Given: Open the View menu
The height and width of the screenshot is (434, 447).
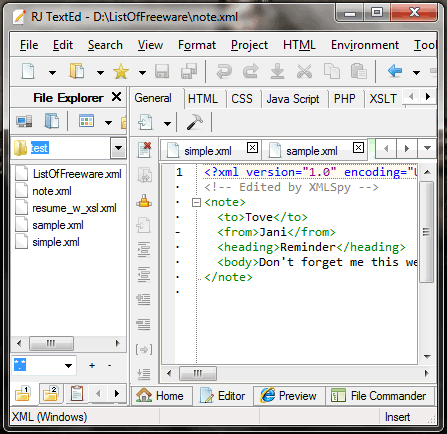Looking at the screenshot, I should point(150,45).
